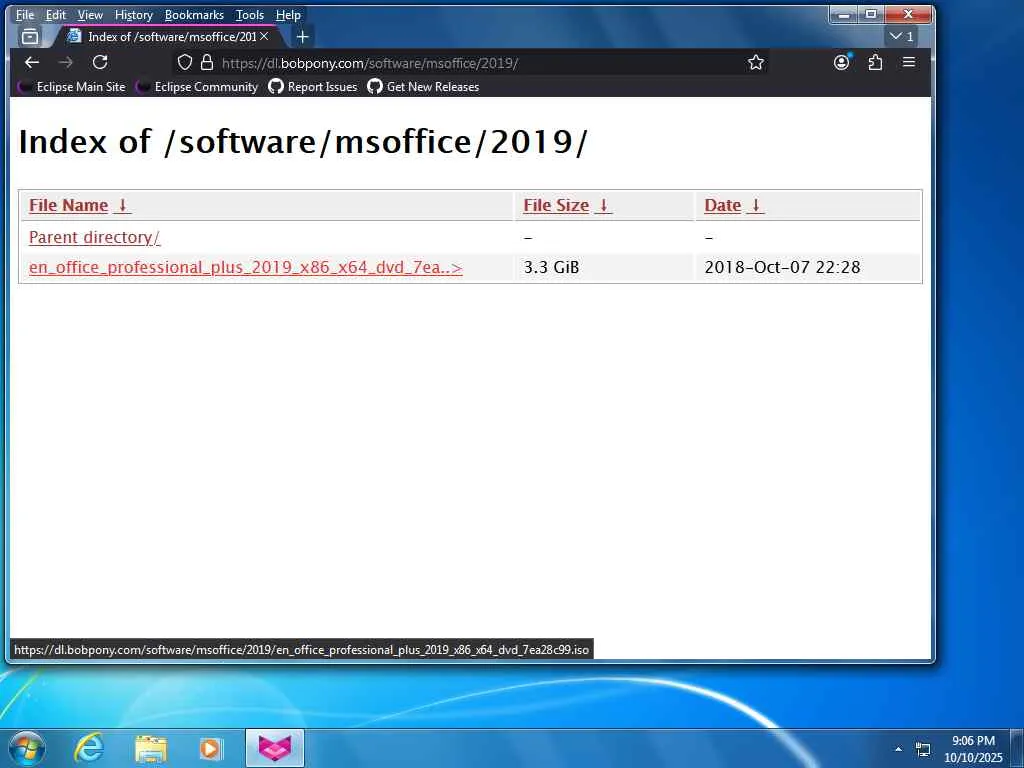
Task: Switch to the pink browser taskbar button
Action: (275, 748)
